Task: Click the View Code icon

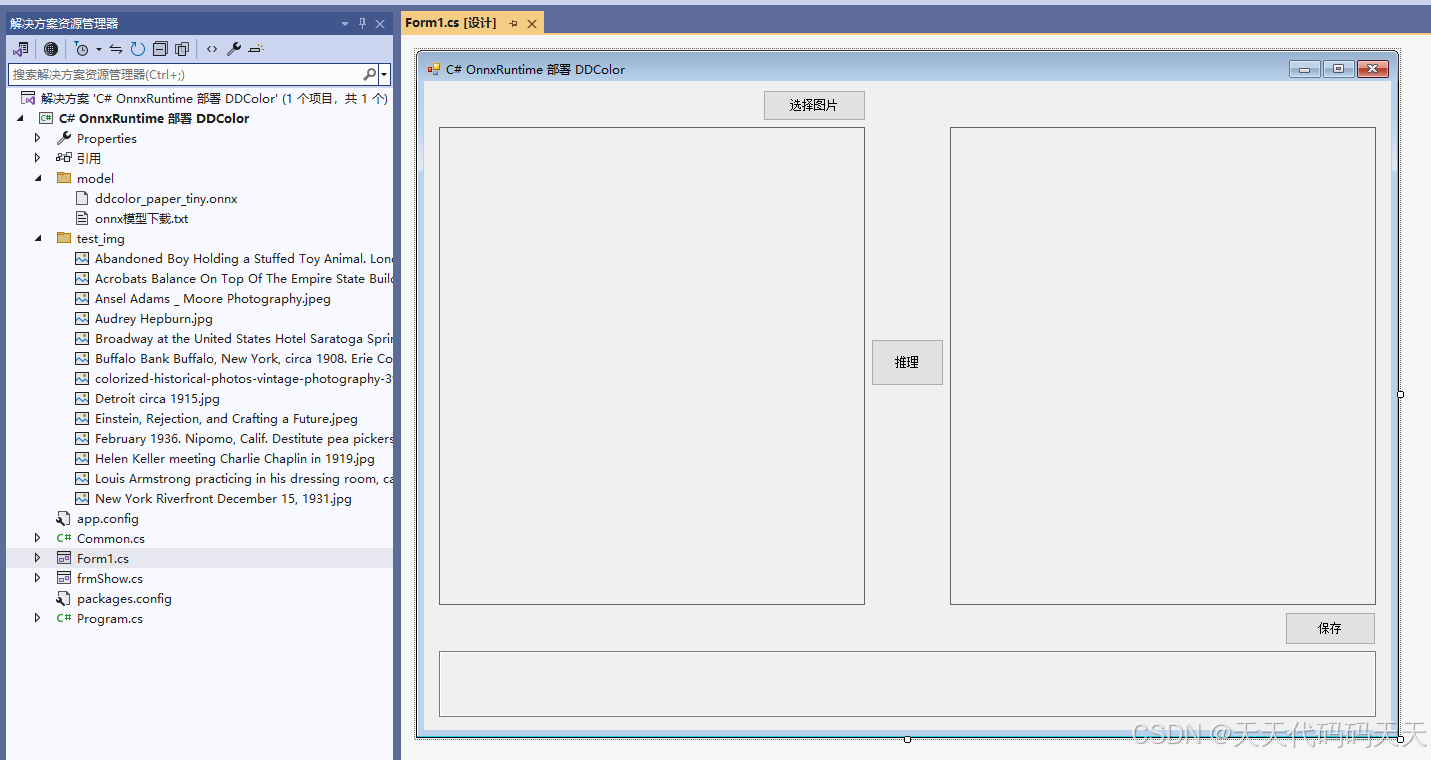Action: click(x=212, y=49)
